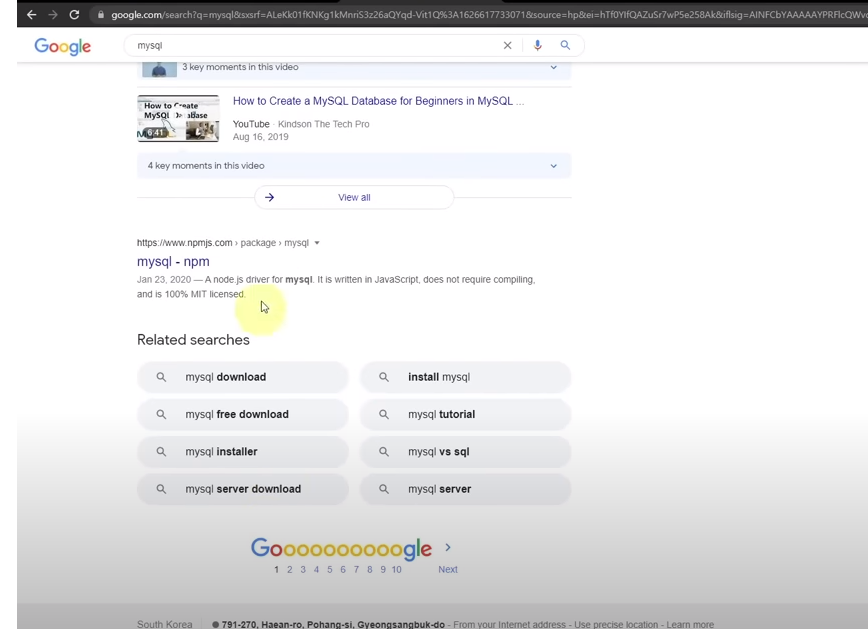Open the 6:41 MySQL Database video thumbnail
This screenshot has height=629, width=868.
[x=178, y=118]
